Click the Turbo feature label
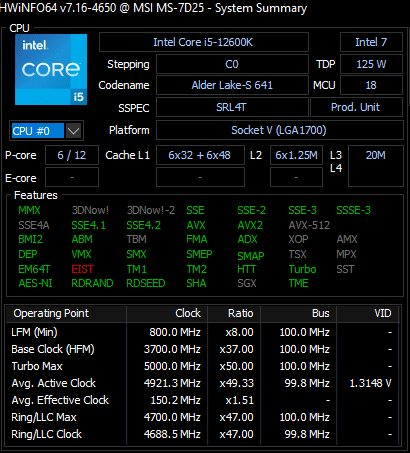Viewport: 410px width, 453px height. click(302, 269)
